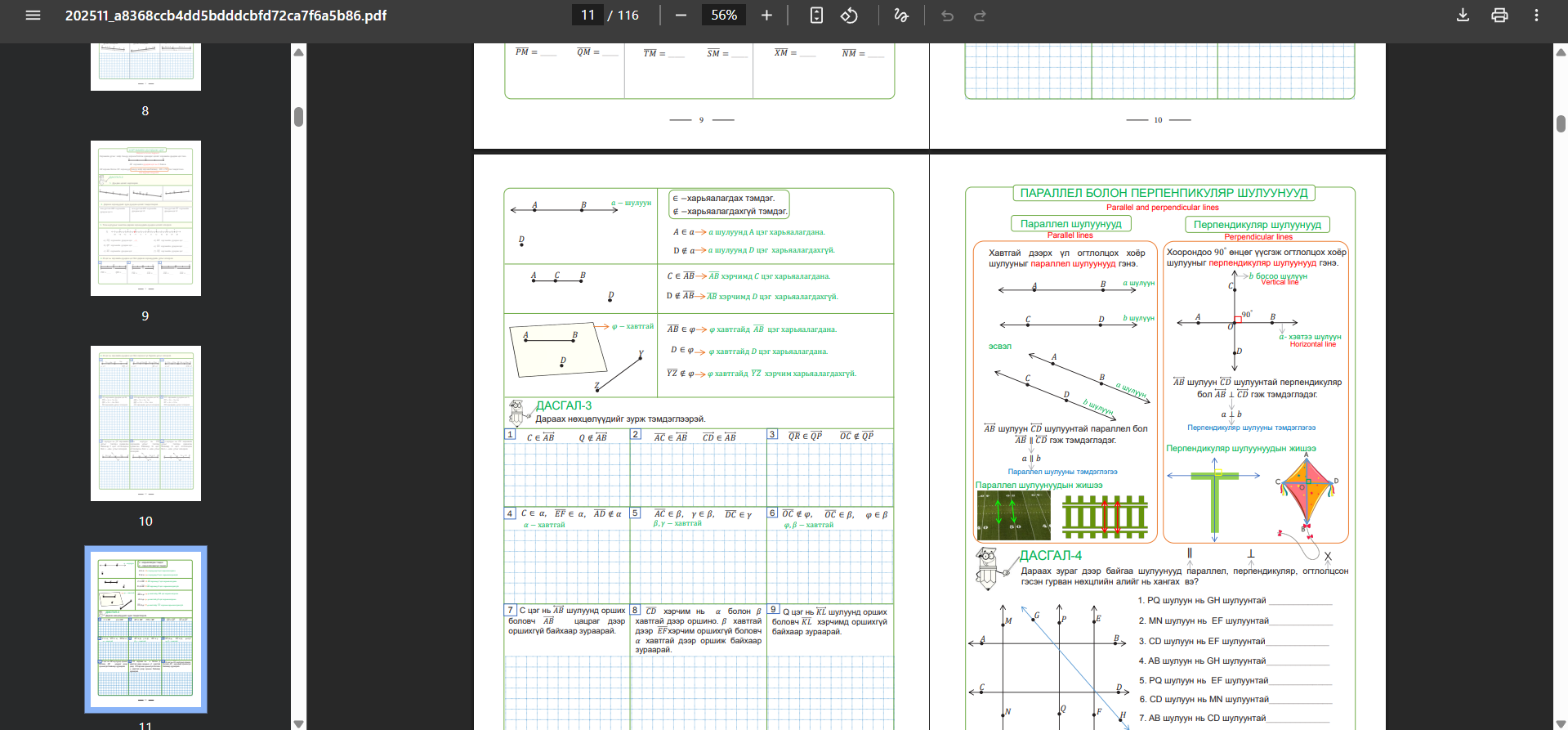
Task: Click the zoom in plus icon
Action: pos(766,16)
